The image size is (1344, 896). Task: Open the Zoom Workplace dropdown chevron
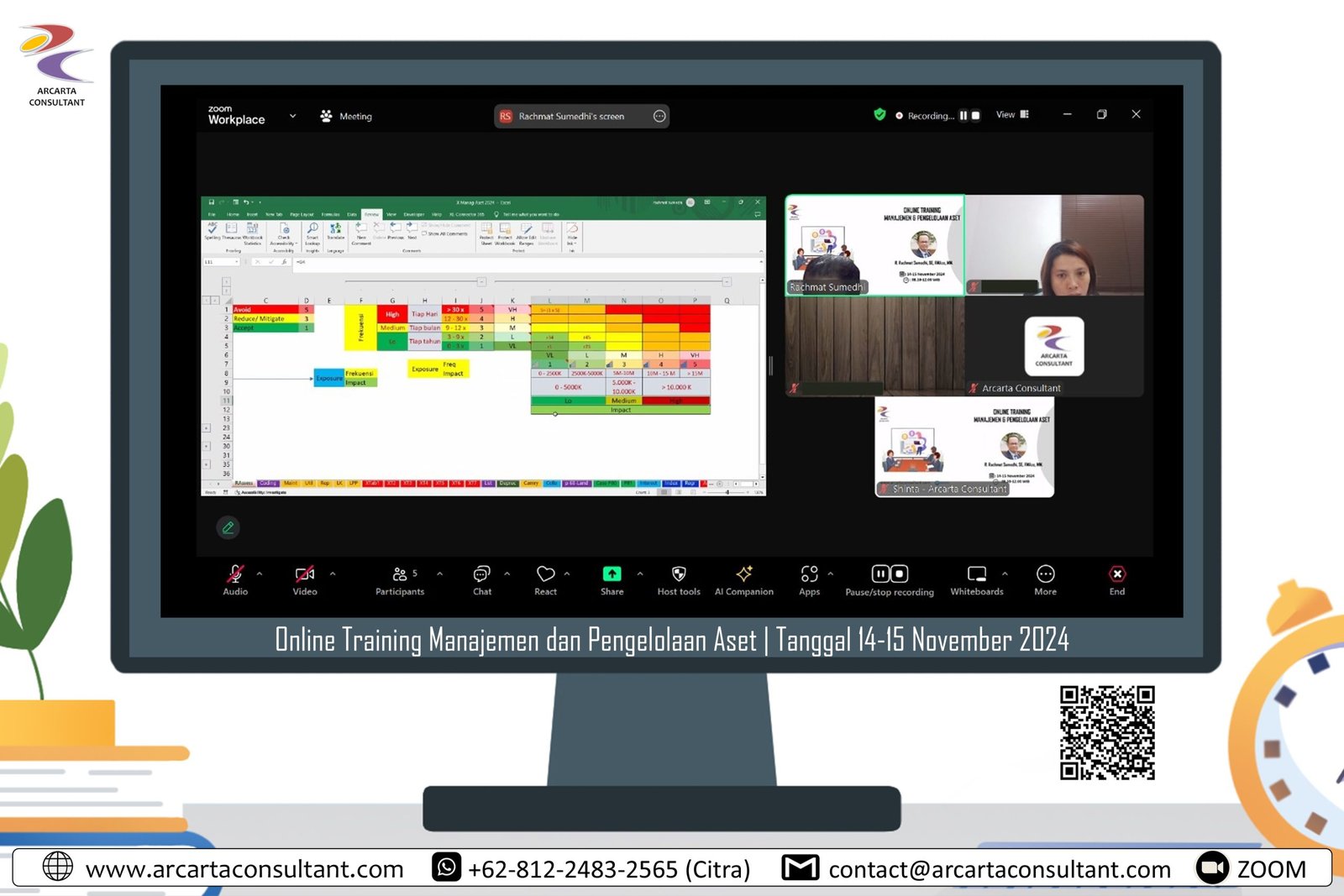click(x=292, y=116)
